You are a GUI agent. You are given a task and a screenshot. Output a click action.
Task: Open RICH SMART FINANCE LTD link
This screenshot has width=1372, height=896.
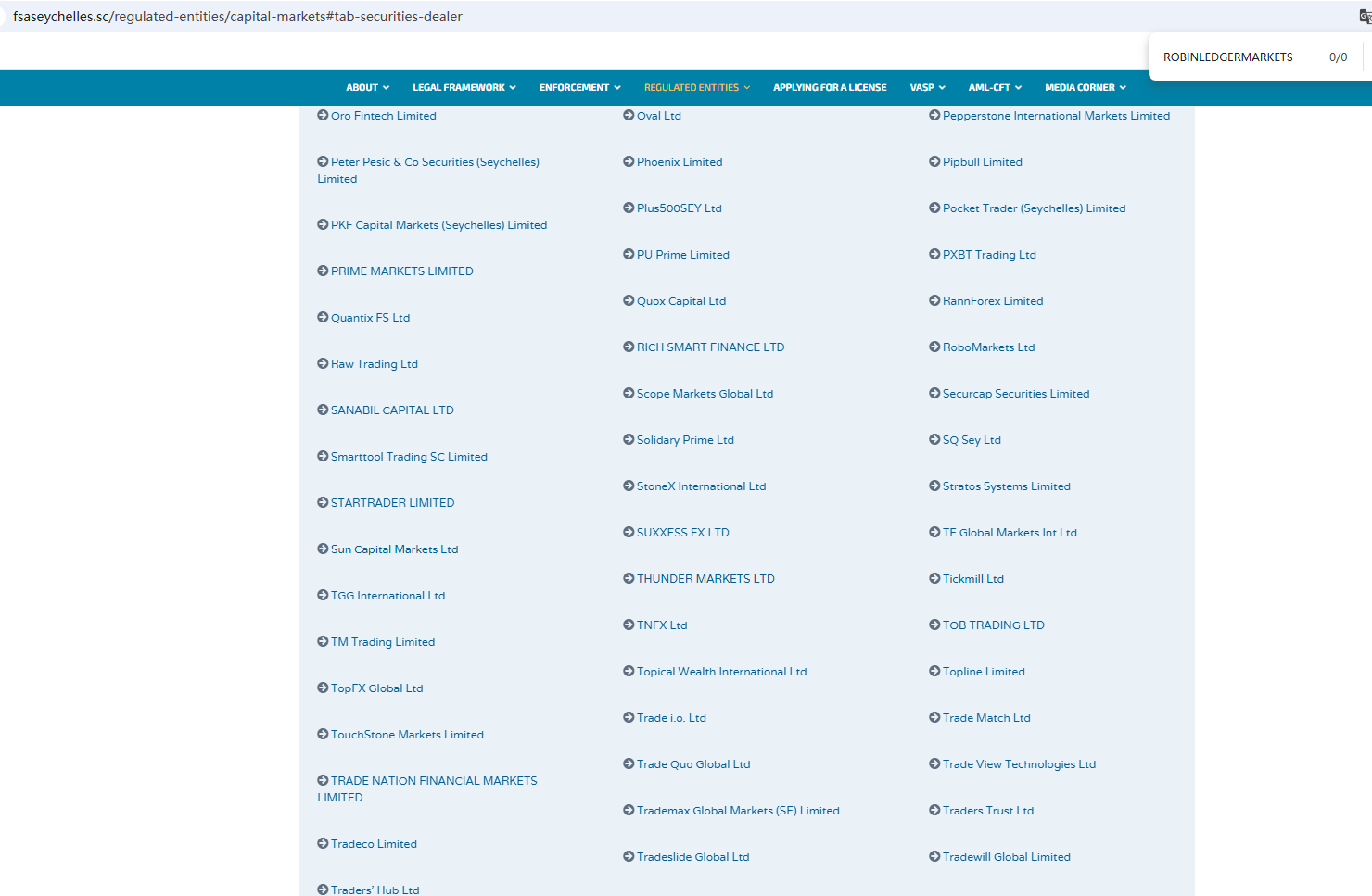pyautogui.click(x=710, y=347)
